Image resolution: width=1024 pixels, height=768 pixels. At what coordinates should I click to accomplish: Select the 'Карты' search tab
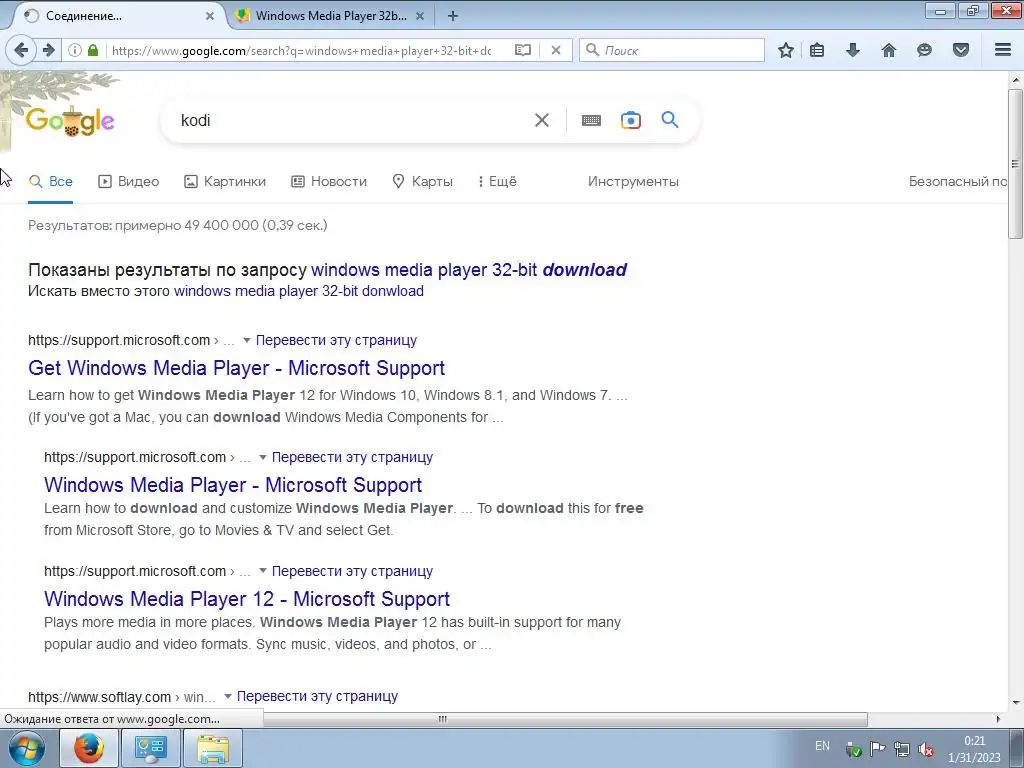pyautogui.click(x=423, y=182)
